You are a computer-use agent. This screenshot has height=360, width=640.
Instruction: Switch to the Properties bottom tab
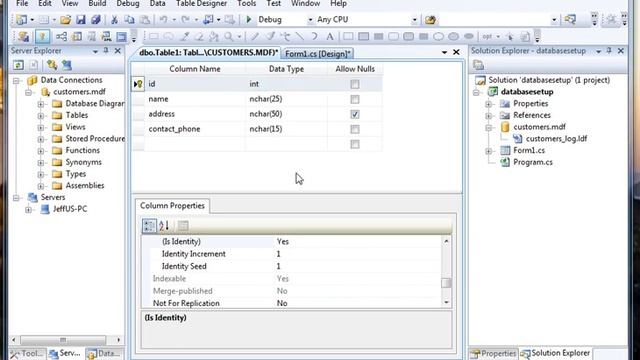[493, 353]
